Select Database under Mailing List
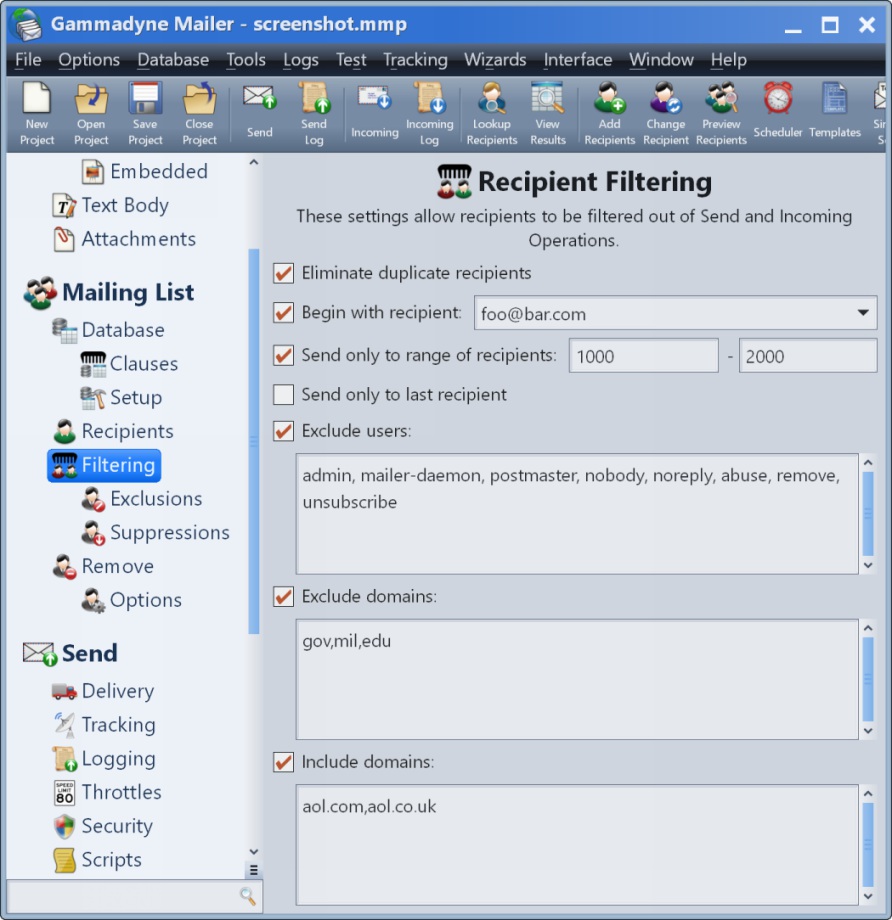Image resolution: width=892 pixels, height=920 pixels. 109,330
